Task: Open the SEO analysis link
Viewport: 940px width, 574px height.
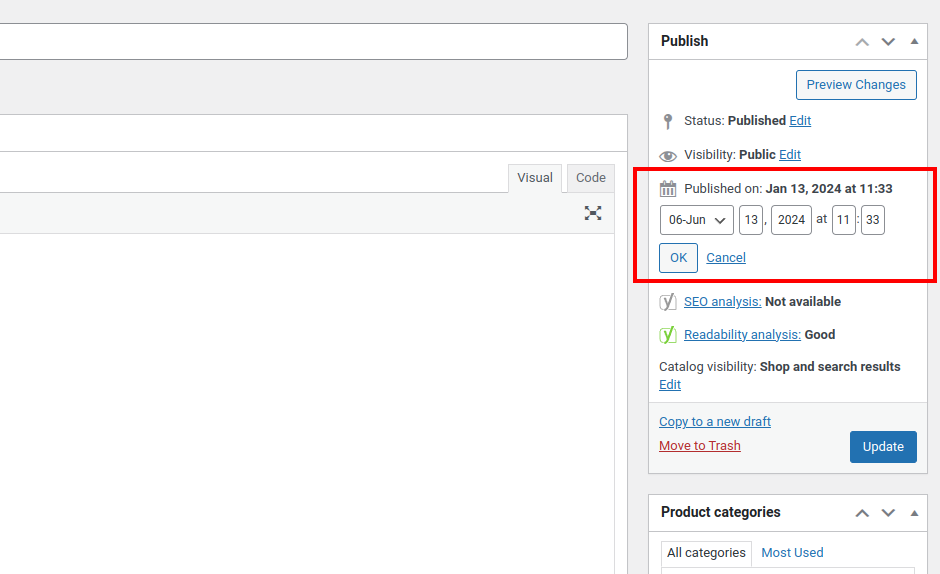Action: (722, 302)
